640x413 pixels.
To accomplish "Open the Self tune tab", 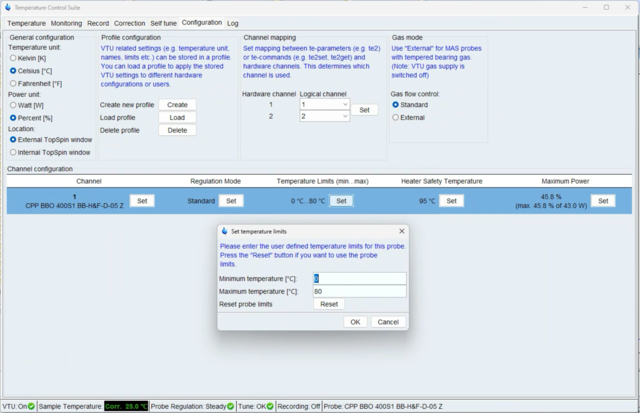I will pos(162,22).
